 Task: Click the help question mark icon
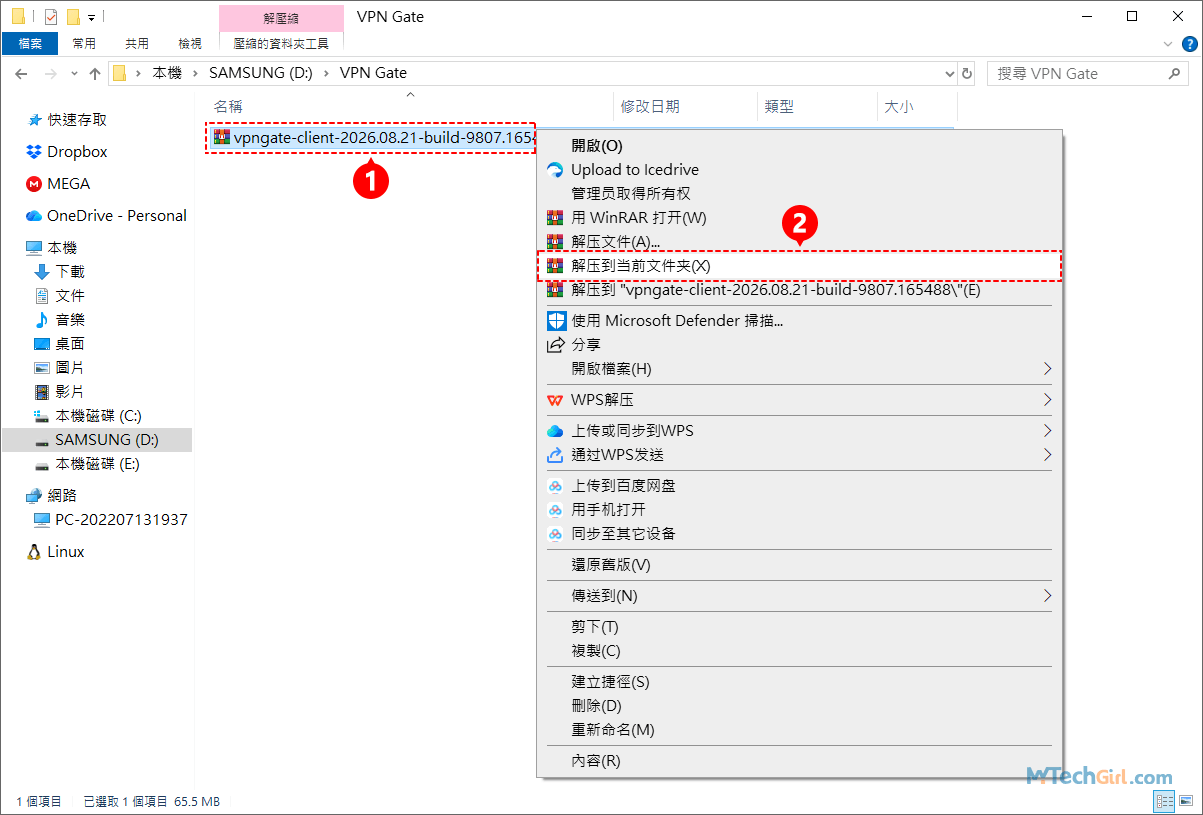pos(1187,44)
